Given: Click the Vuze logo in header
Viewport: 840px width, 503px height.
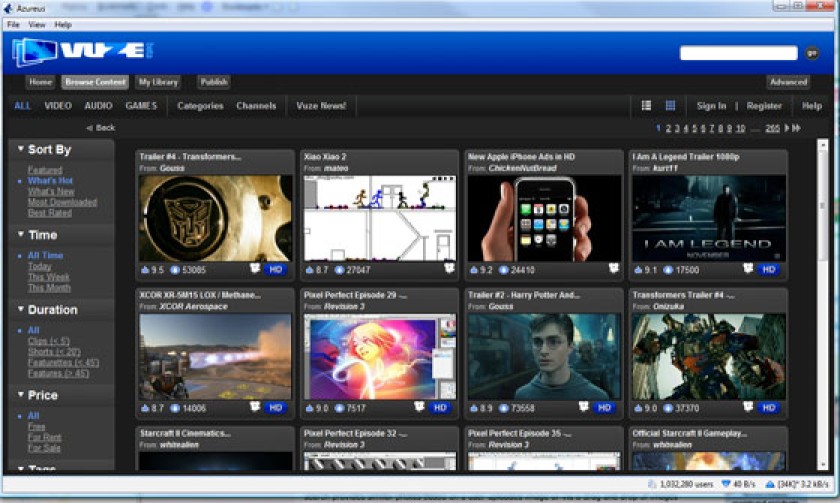Looking at the screenshot, I should (83, 52).
